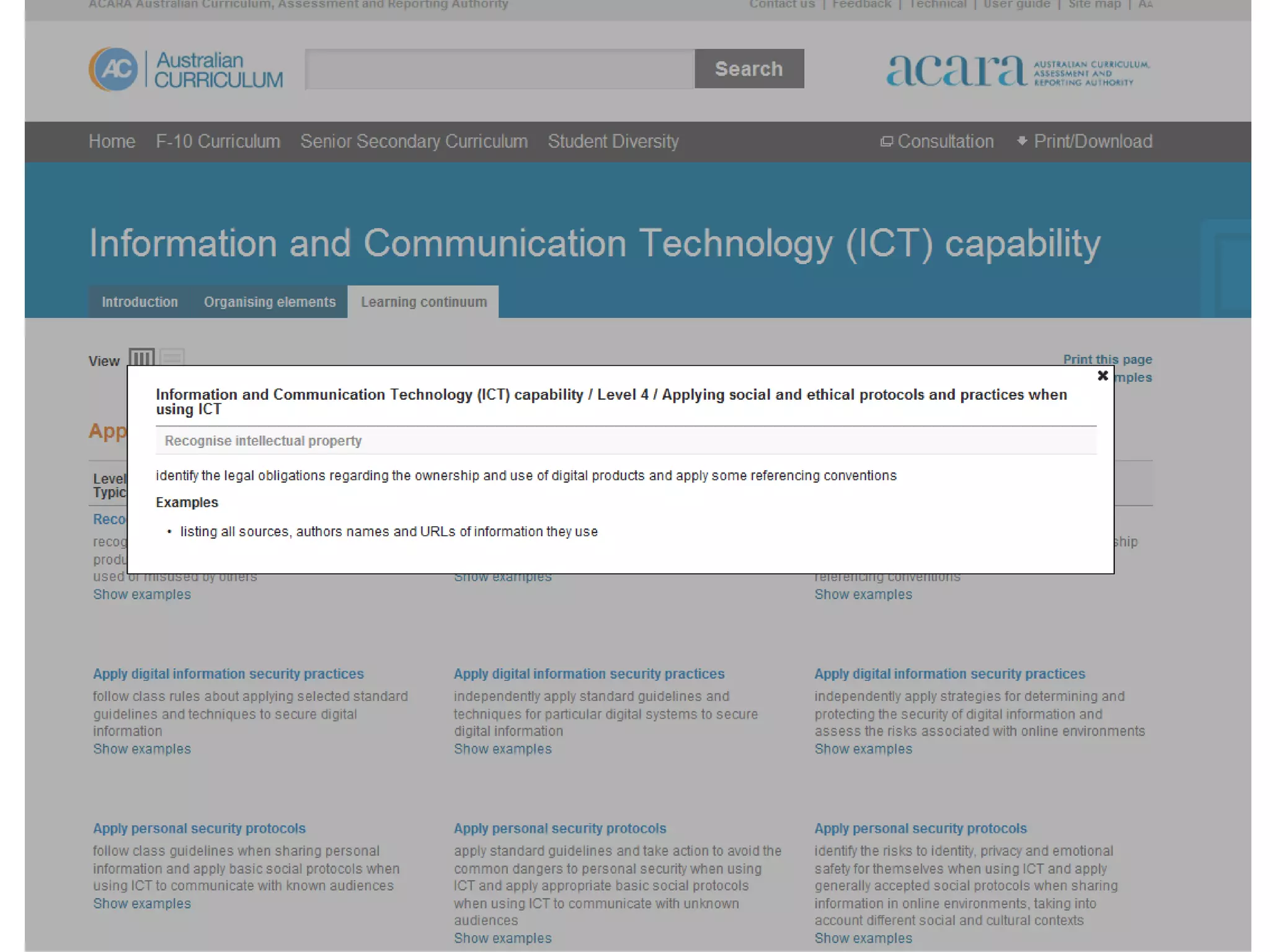1270x952 pixels.
Task: Switch to the list view icon
Action: point(172,358)
